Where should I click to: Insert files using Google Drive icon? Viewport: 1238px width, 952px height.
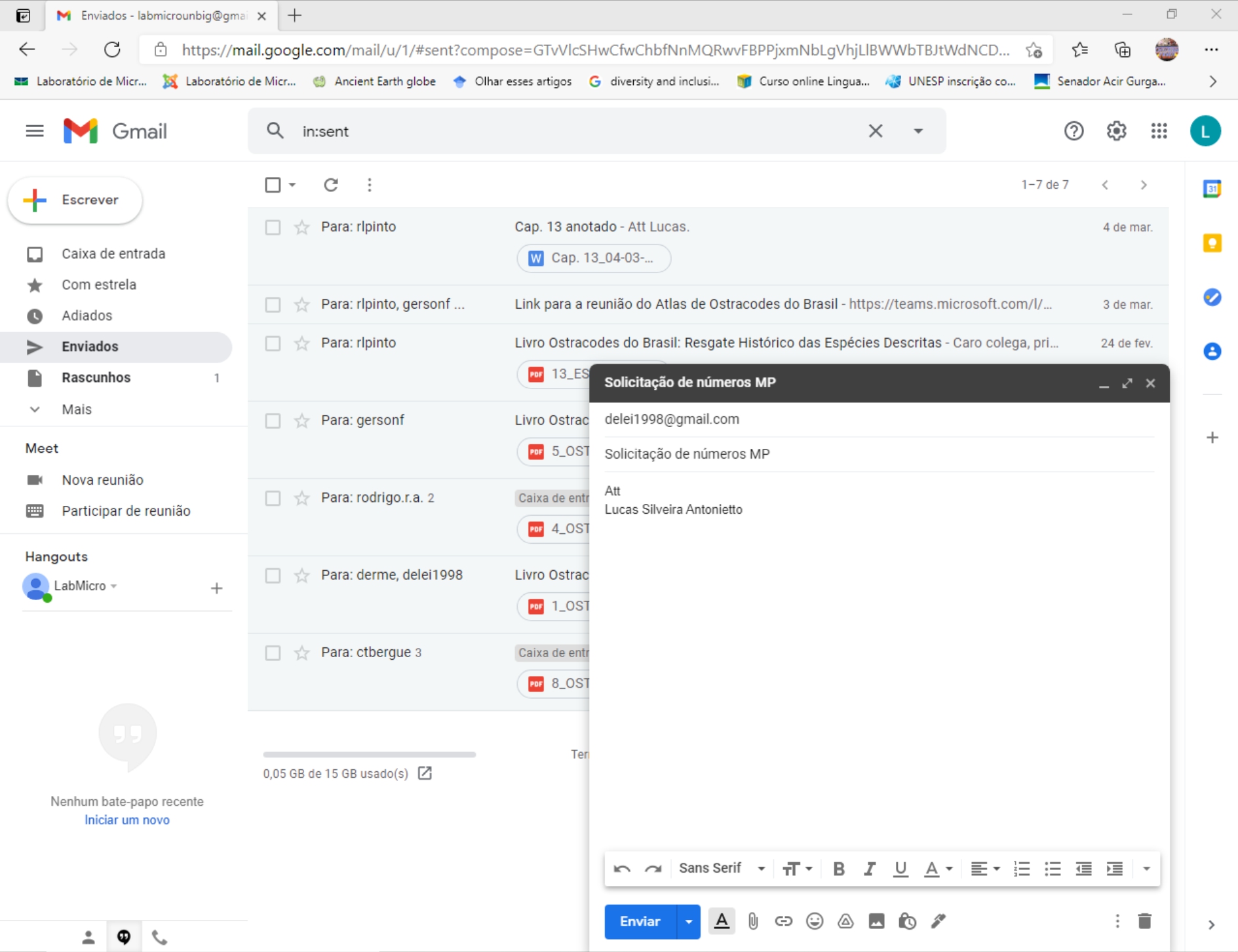coord(845,921)
